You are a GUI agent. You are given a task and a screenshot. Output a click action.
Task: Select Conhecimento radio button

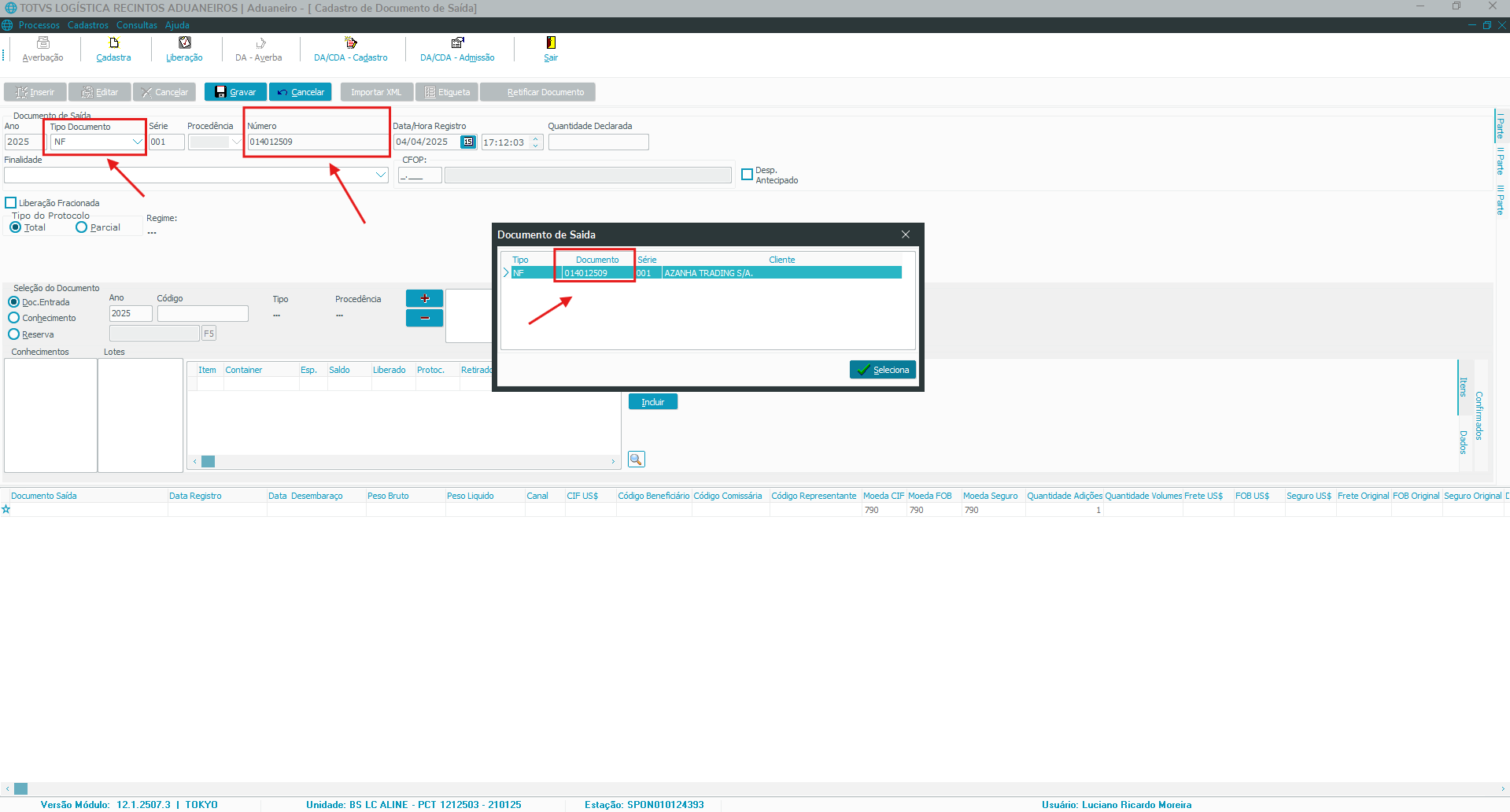click(14, 318)
